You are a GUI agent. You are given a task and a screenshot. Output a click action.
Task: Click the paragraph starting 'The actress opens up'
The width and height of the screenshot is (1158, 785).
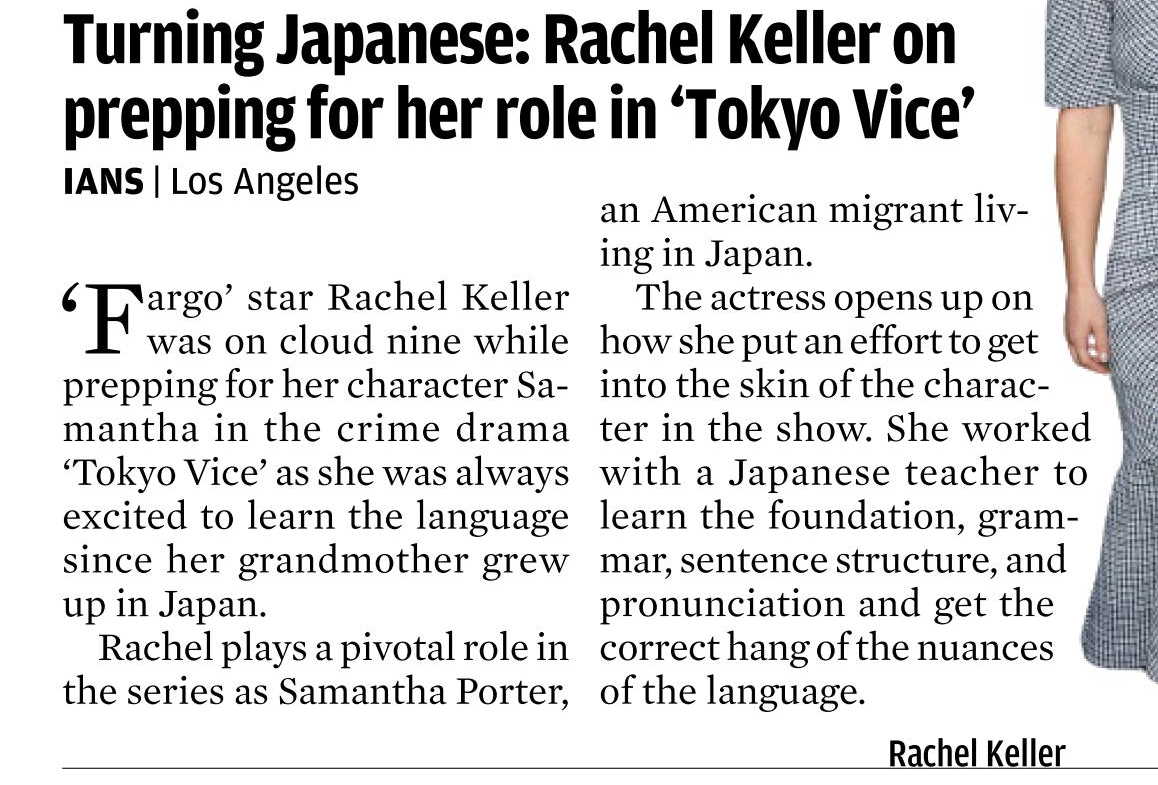point(845,495)
